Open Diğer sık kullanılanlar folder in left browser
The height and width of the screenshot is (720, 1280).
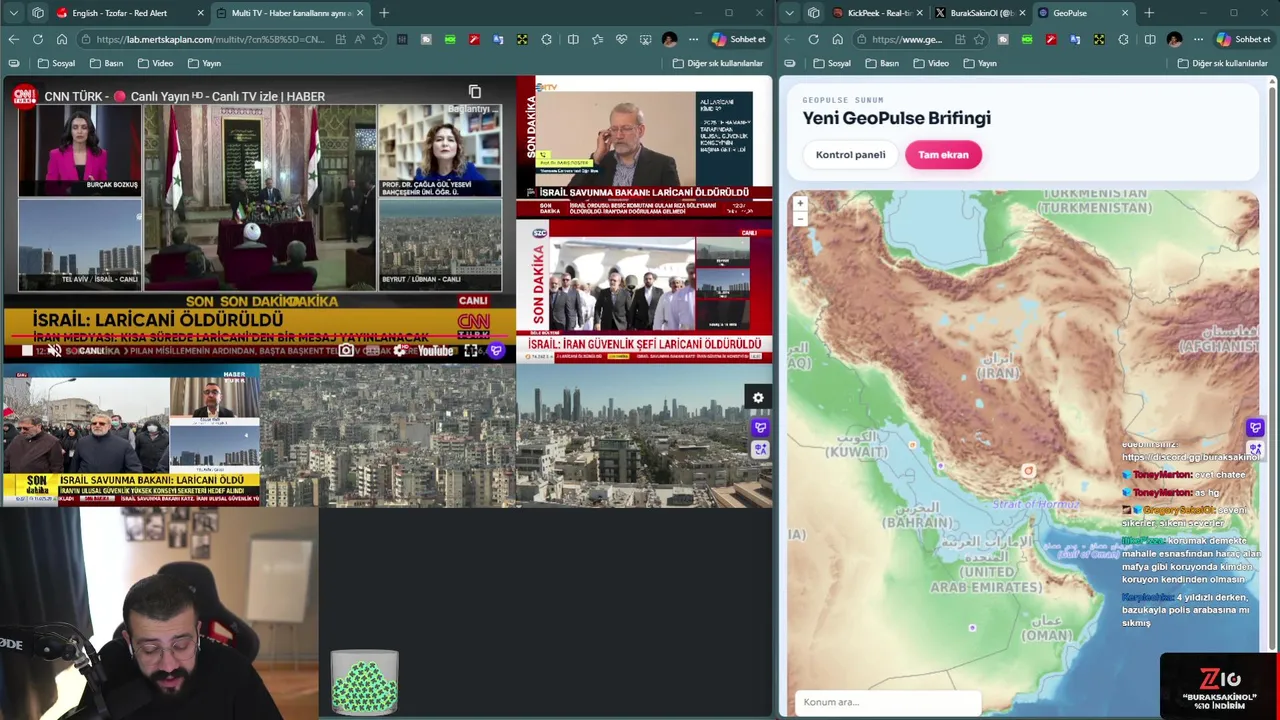(x=718, y=63)
